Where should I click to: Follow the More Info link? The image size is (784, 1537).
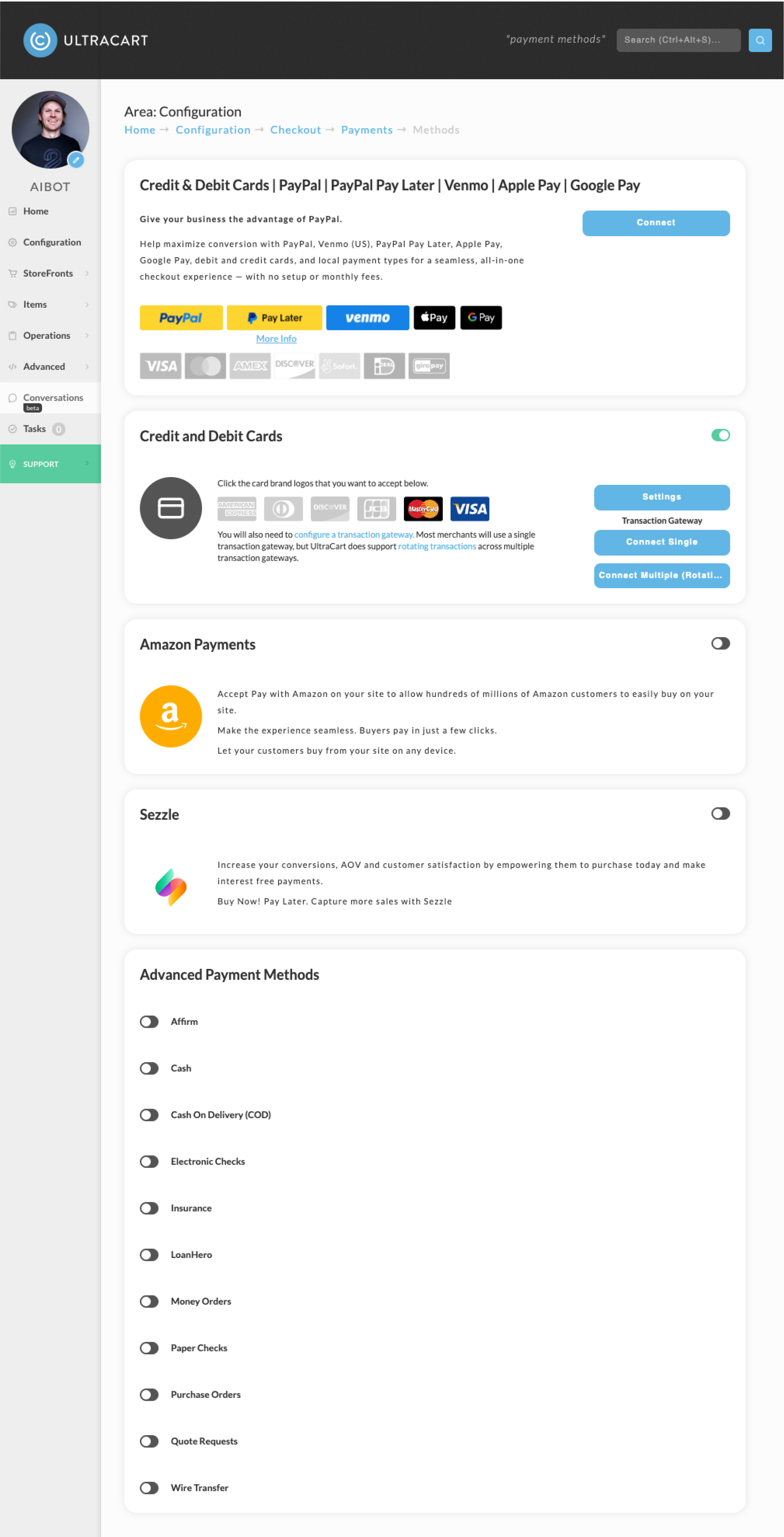point(276,338)
